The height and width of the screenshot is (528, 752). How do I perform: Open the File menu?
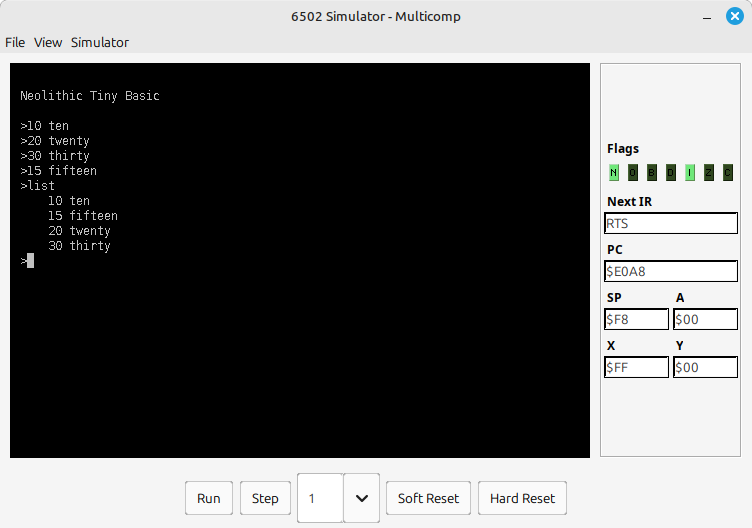click(15, 42)
